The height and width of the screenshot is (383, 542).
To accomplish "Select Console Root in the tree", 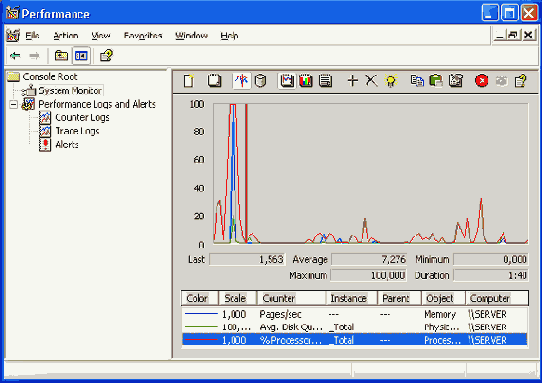I will coord(50,77).
